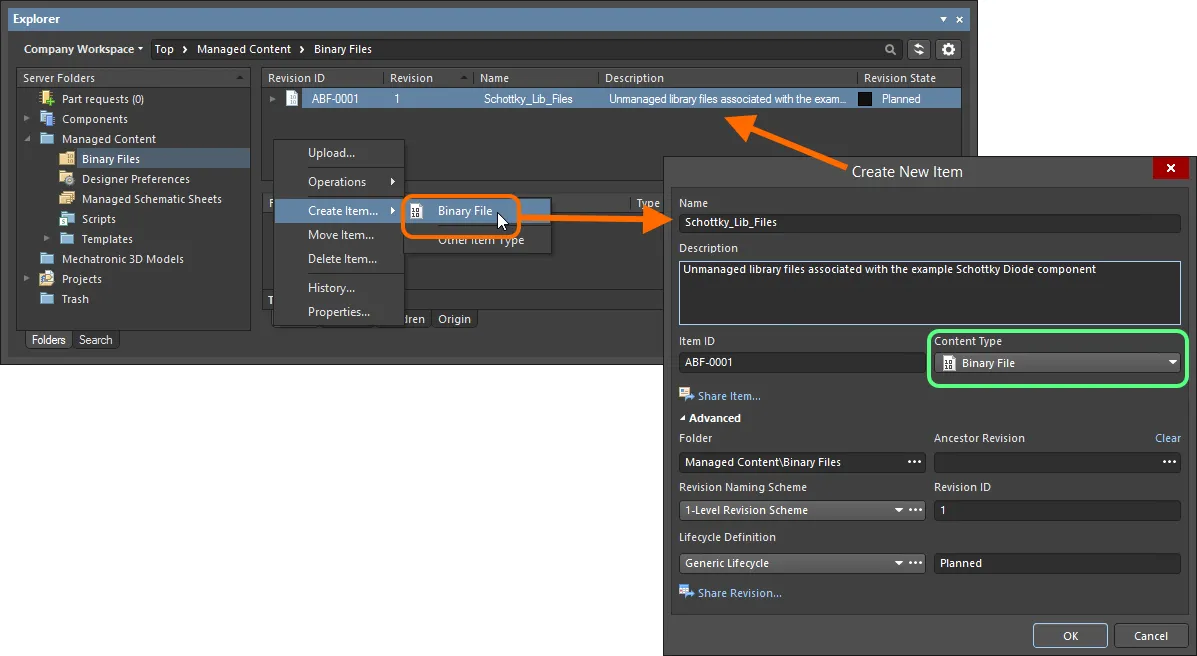Click the Clear link for Ancestor Revision
The image size is (1197, 656).
(1167, 438)
